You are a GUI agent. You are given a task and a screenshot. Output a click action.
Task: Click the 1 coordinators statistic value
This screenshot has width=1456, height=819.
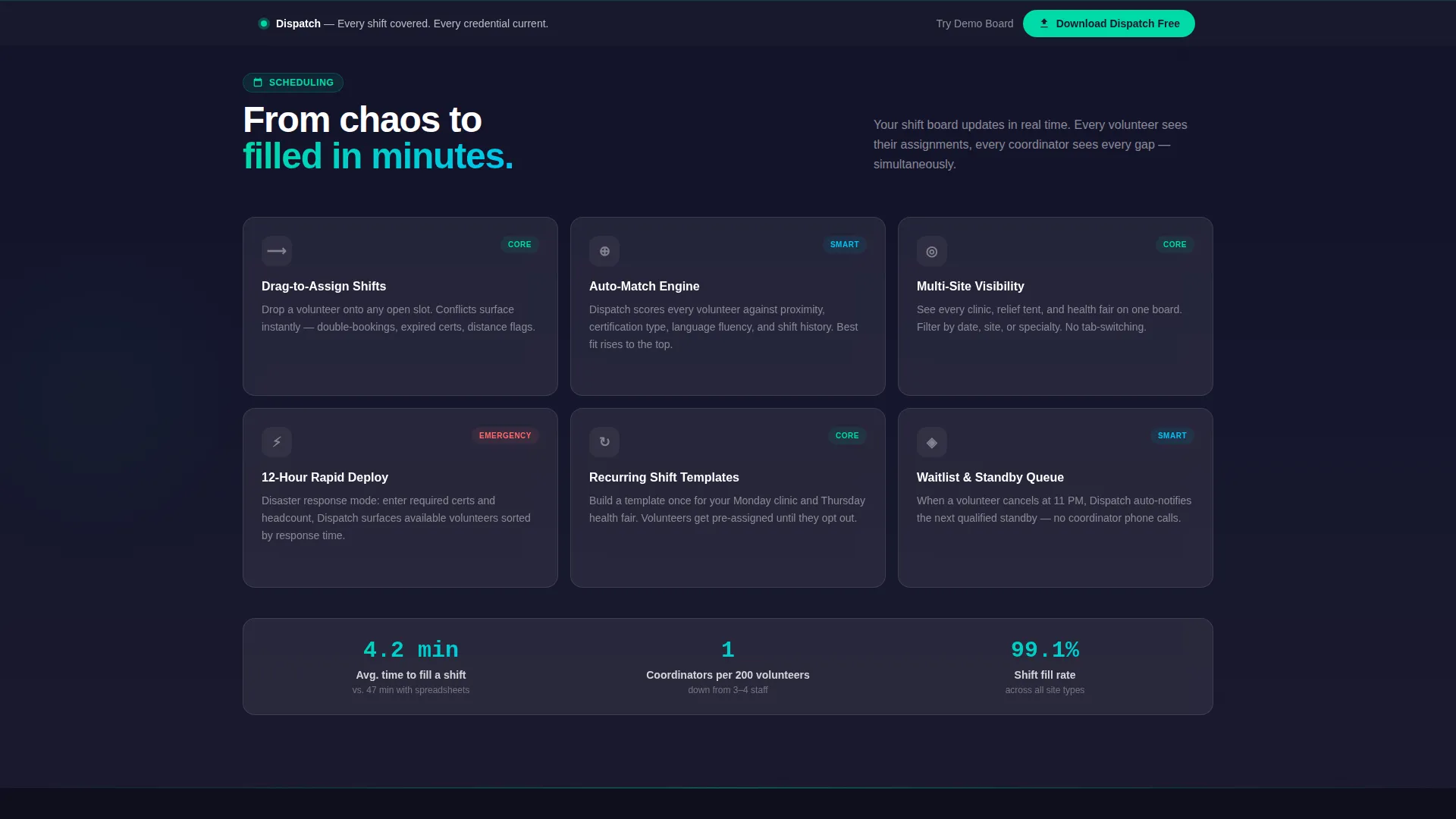pos(728,650)
